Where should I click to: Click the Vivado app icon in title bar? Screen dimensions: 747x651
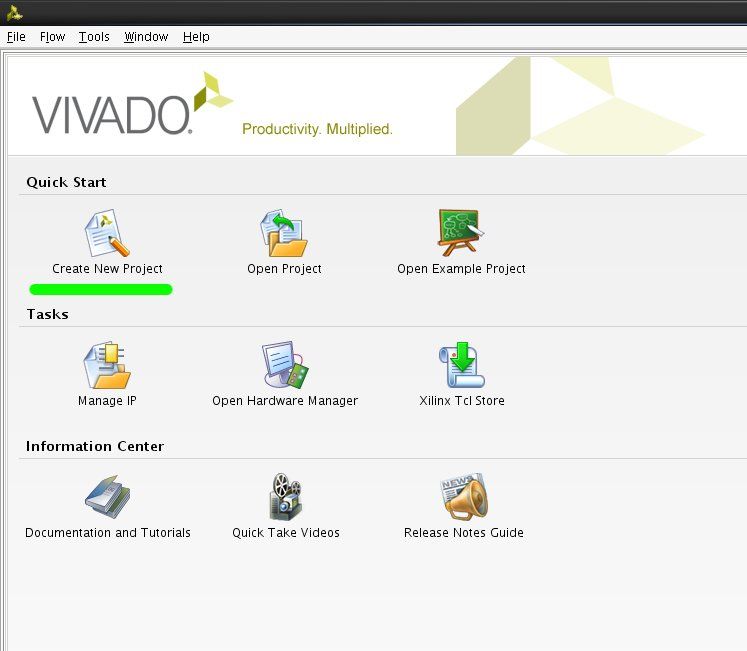pos(15,13)
